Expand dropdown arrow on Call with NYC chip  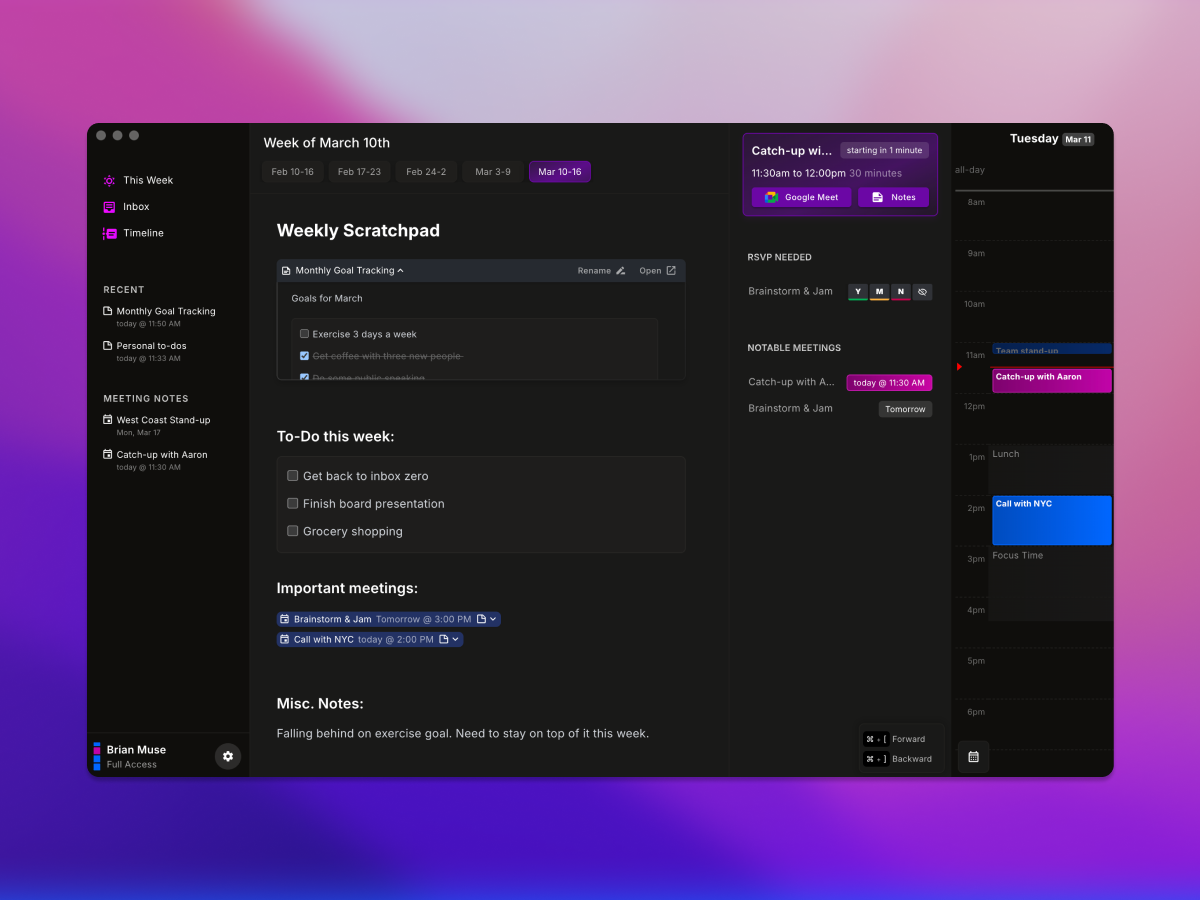[x=456, y=640]
